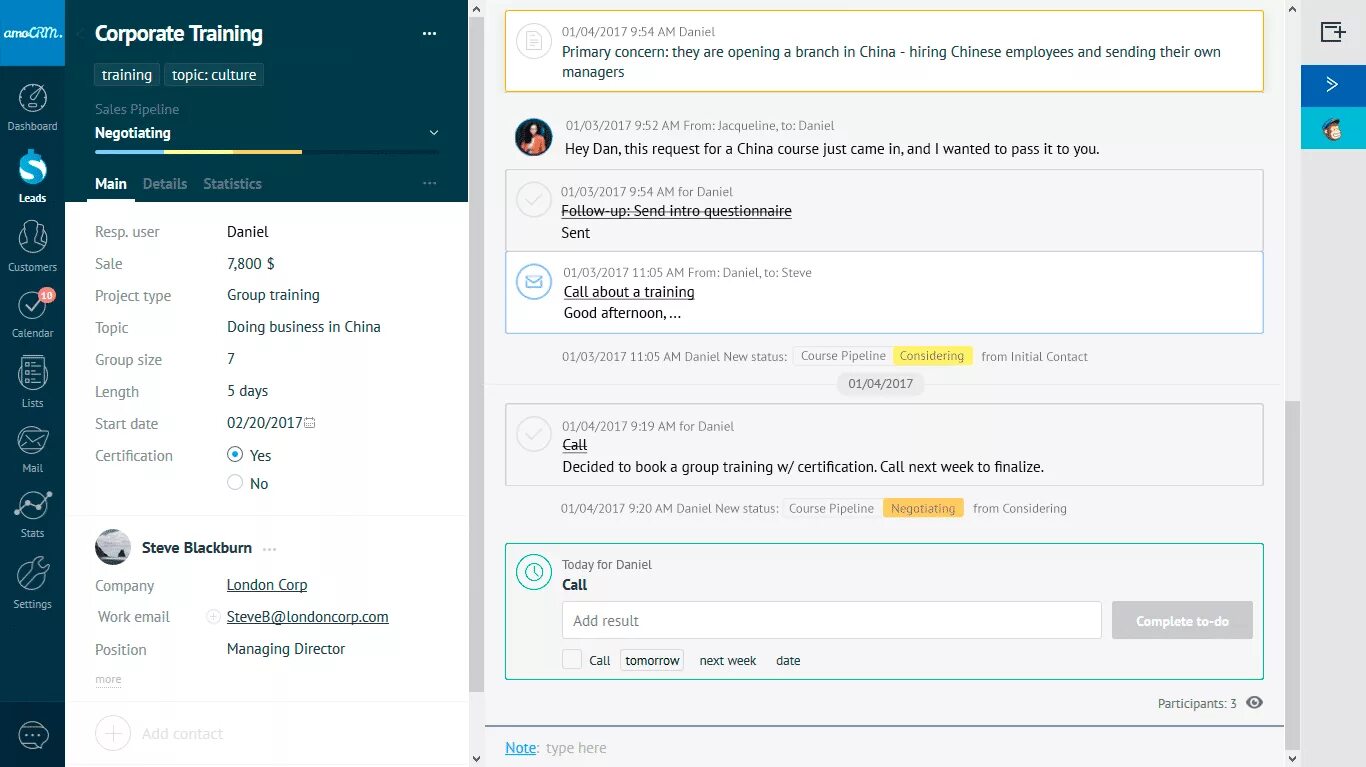The height and width of the screenshot is (767, 1366).
Task: Click the calendar icon beside Start date
Action: click(x=310, y=423)
